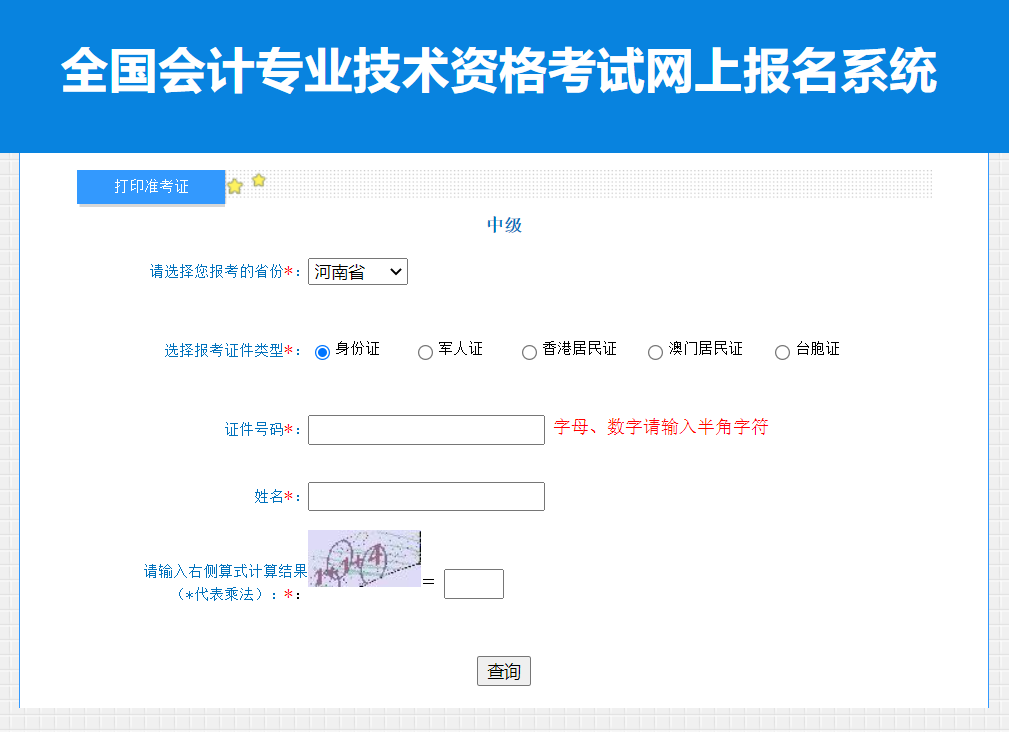Screen dimensions: 1009x732
Task: Expand the province selection combo box
Action: coord(357,271)
